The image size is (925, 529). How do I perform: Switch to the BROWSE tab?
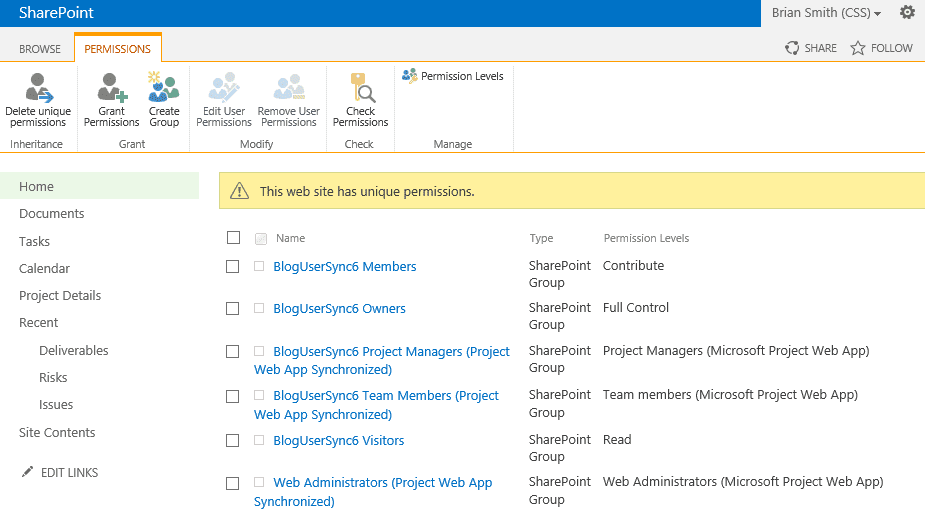pyautogui.click(x=40, y=49)
